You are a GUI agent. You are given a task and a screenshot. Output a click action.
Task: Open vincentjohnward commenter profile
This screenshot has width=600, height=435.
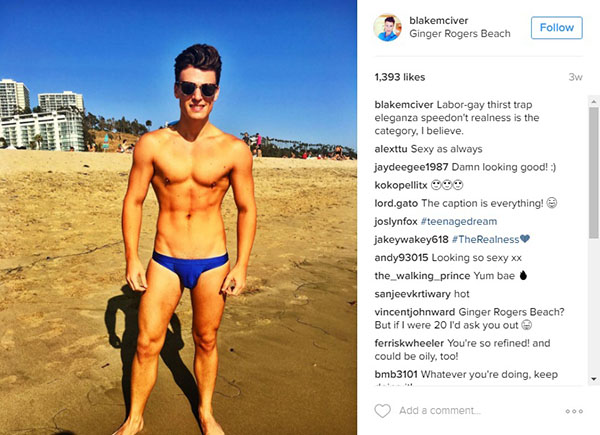click(414, 312)
